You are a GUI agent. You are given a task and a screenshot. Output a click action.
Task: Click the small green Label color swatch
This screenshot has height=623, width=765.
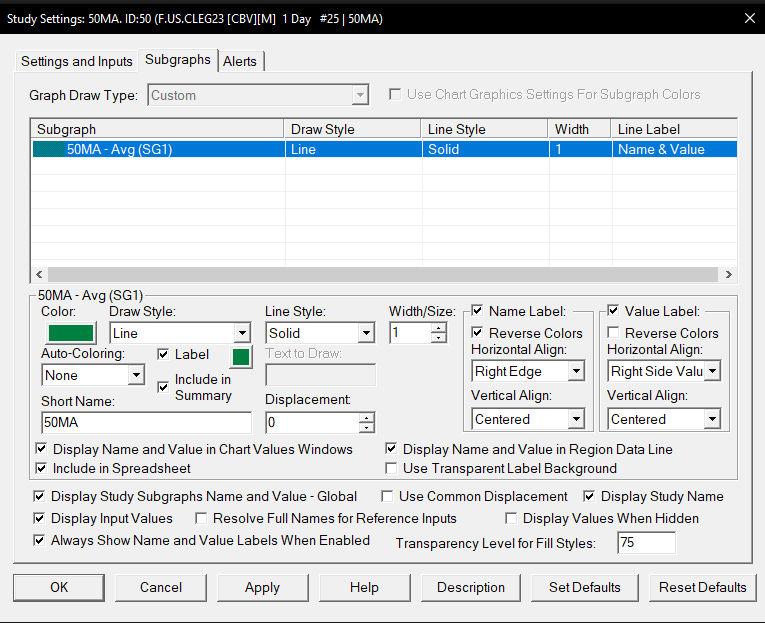(242, 356)
